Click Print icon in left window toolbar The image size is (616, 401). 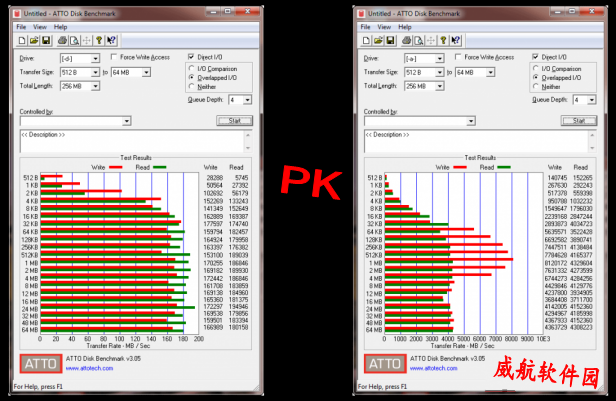pos(62,40)
